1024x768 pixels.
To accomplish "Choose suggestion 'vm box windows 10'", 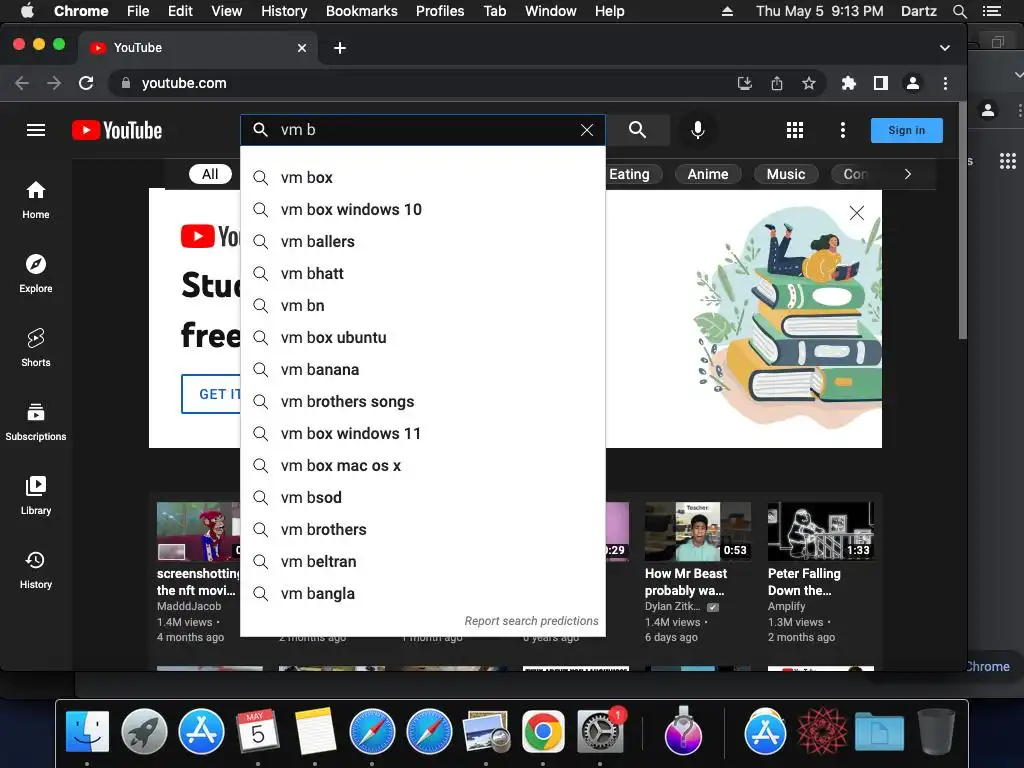I will click(423, 210).
